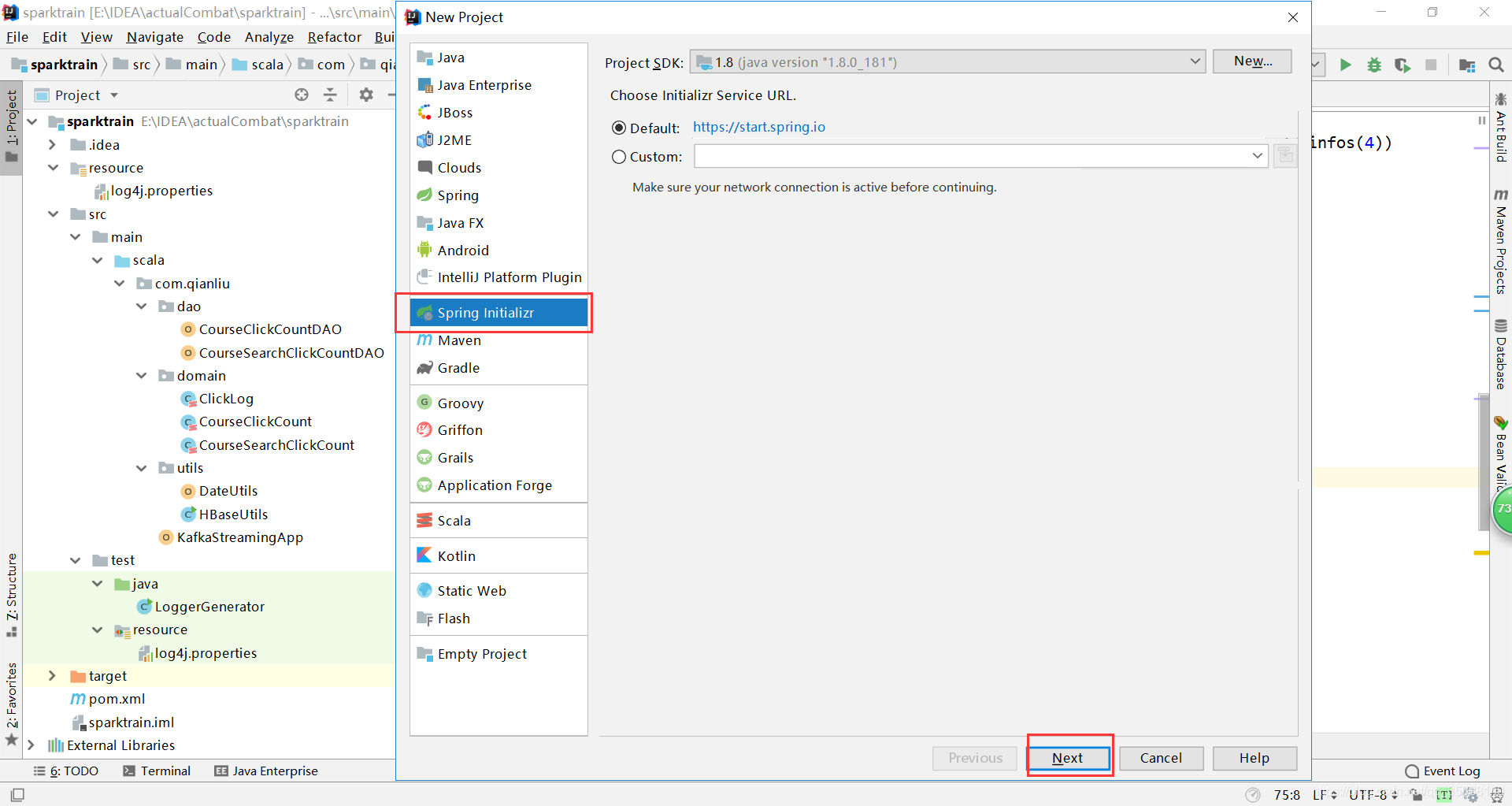
Task: Collapse the domain package
Action: tap(142, 376)
